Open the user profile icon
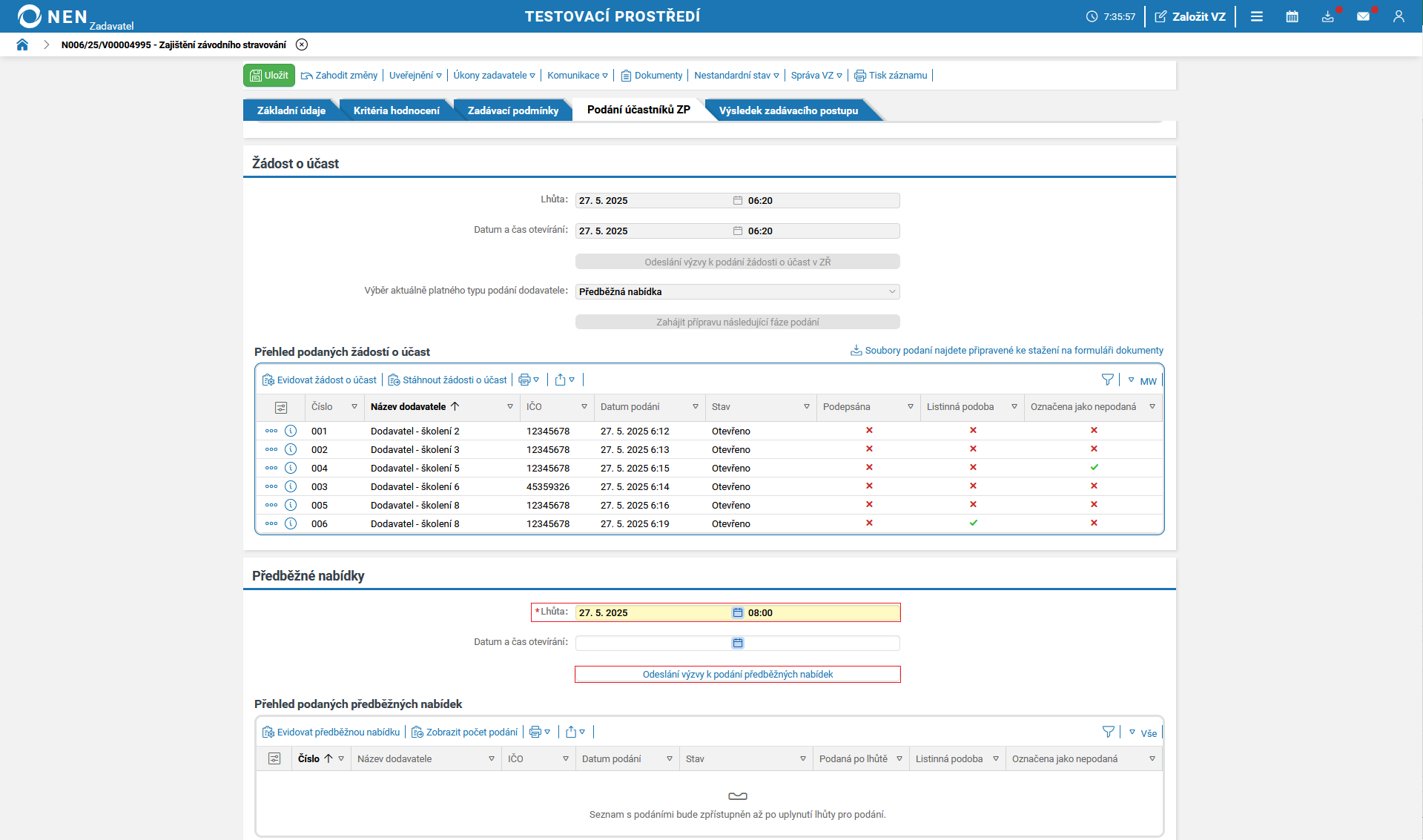This screenshot has height=840, width=1423. 1399,16
